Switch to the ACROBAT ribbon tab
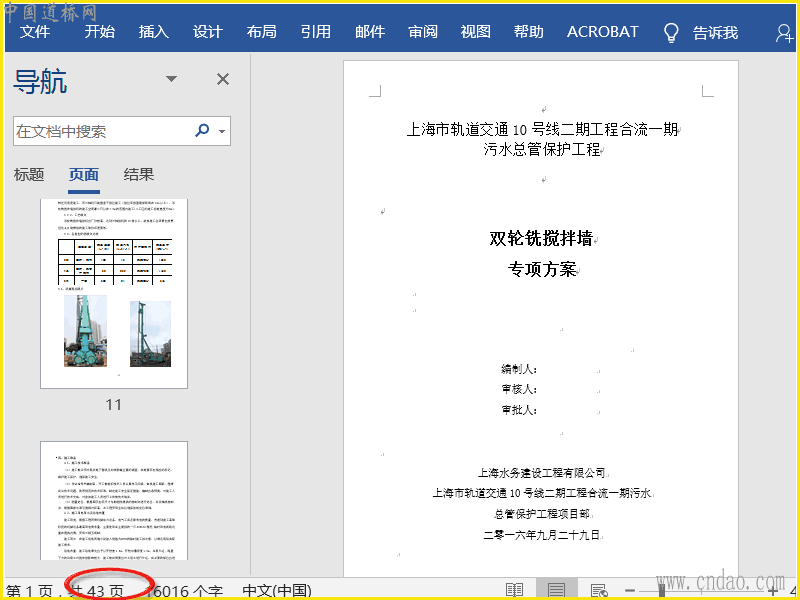800x600 pixels. tap(603, 32)
